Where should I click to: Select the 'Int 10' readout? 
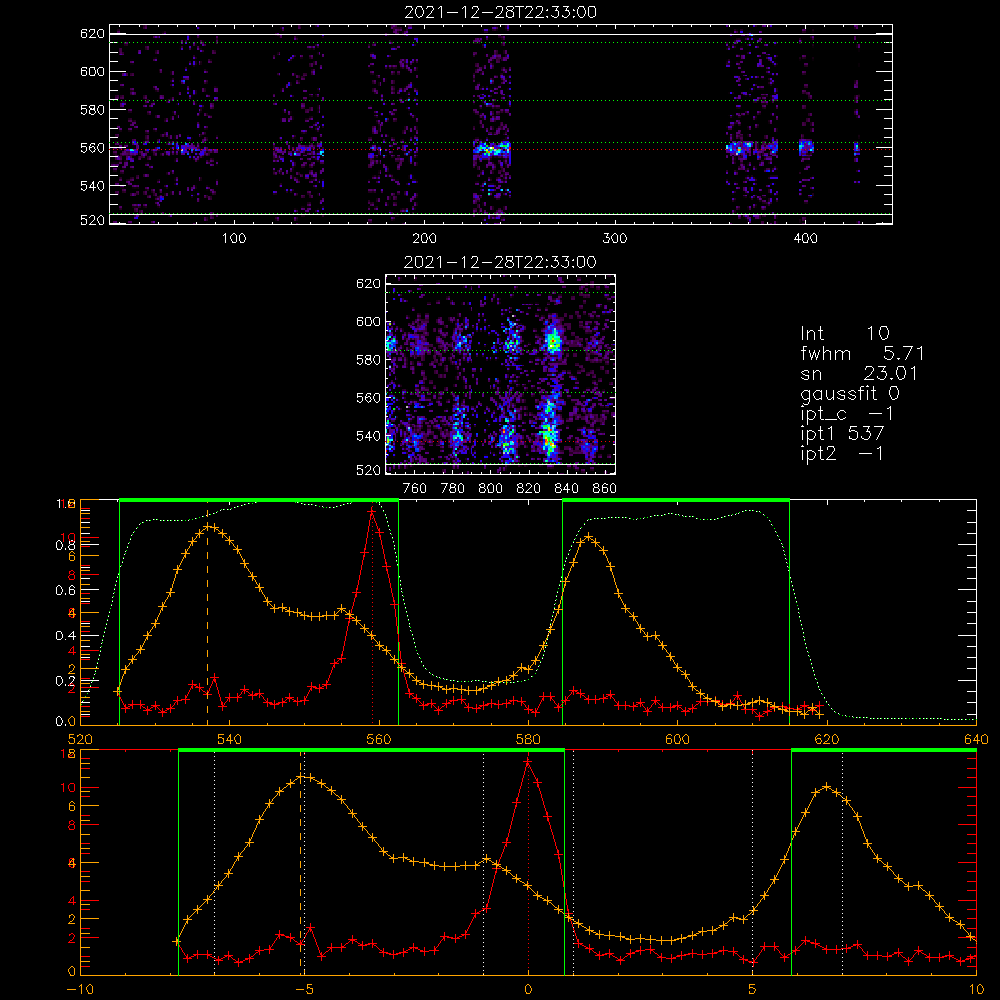845,333
